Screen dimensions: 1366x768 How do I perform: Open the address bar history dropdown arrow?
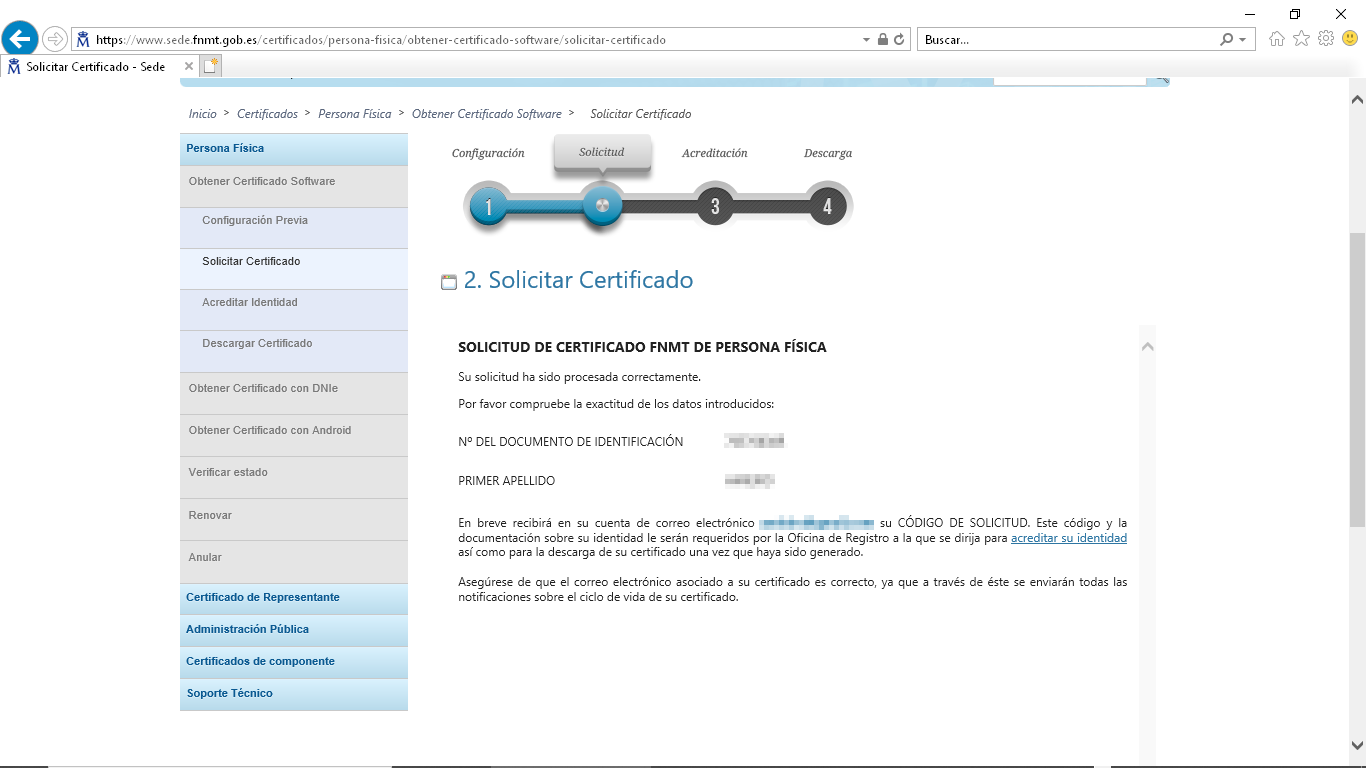pos(866,40)
